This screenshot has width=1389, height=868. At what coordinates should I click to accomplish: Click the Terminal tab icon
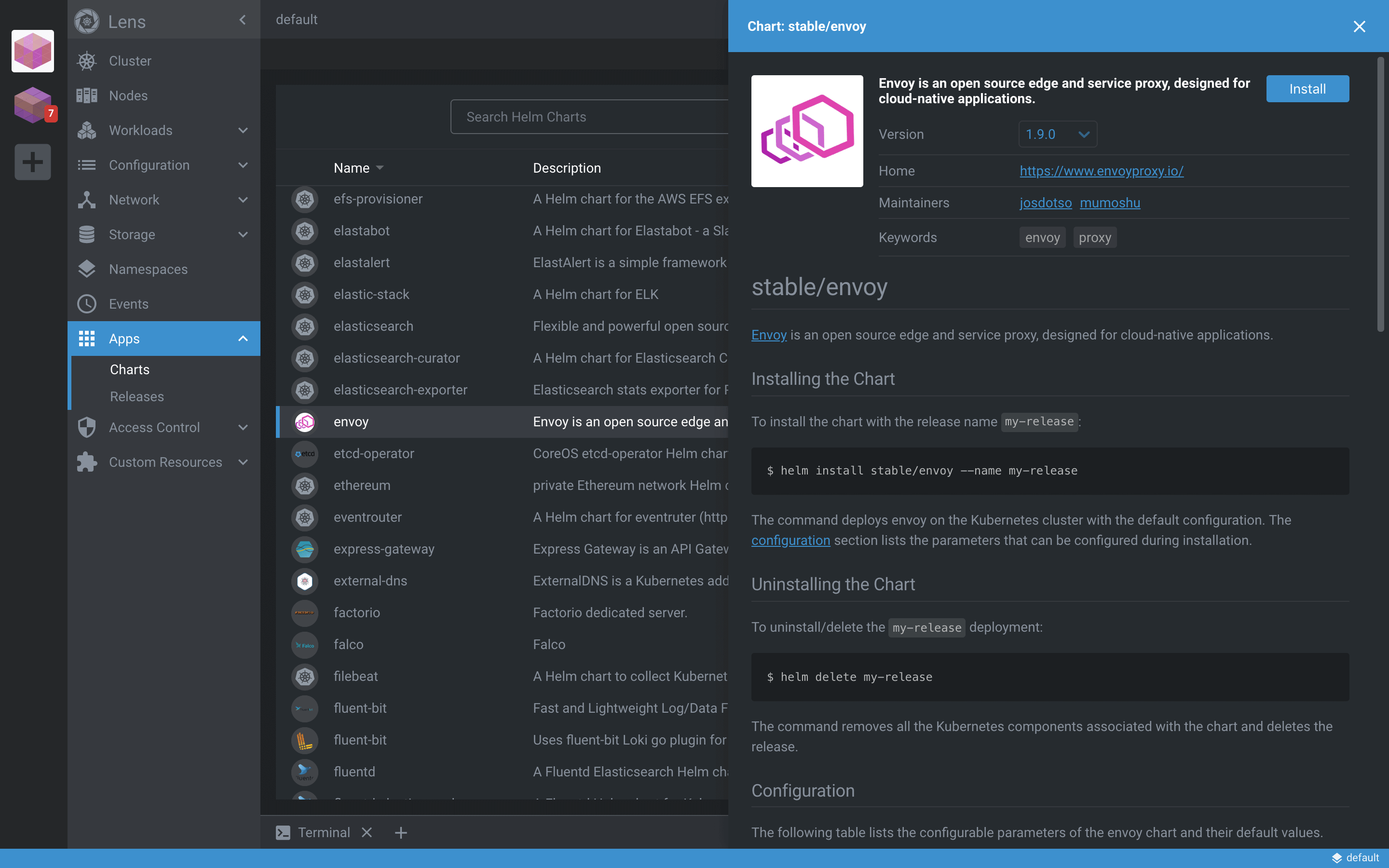pyautogui.click(x=283, y=832)
